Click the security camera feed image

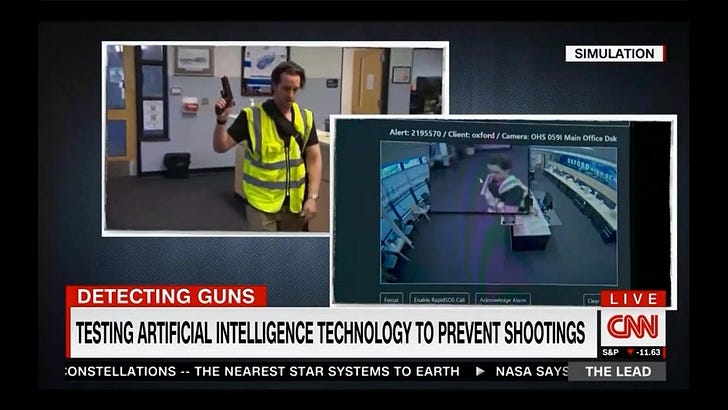(x=499, y=213)
